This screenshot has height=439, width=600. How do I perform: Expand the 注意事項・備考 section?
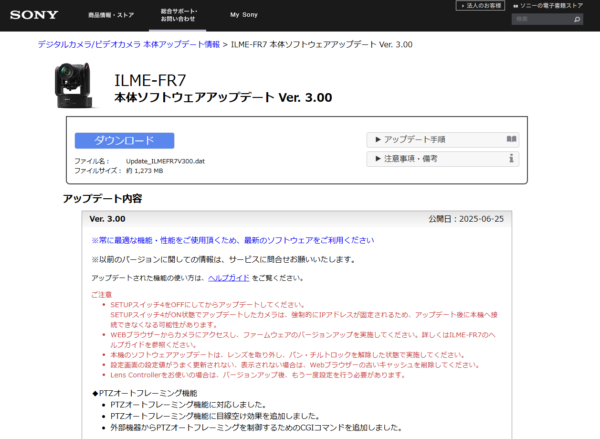[443, 158]
